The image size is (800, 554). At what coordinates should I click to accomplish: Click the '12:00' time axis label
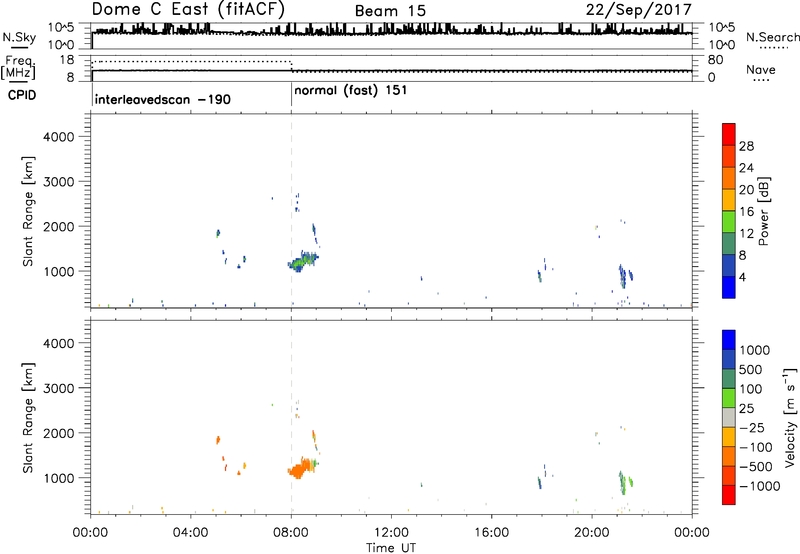point(391,533)
